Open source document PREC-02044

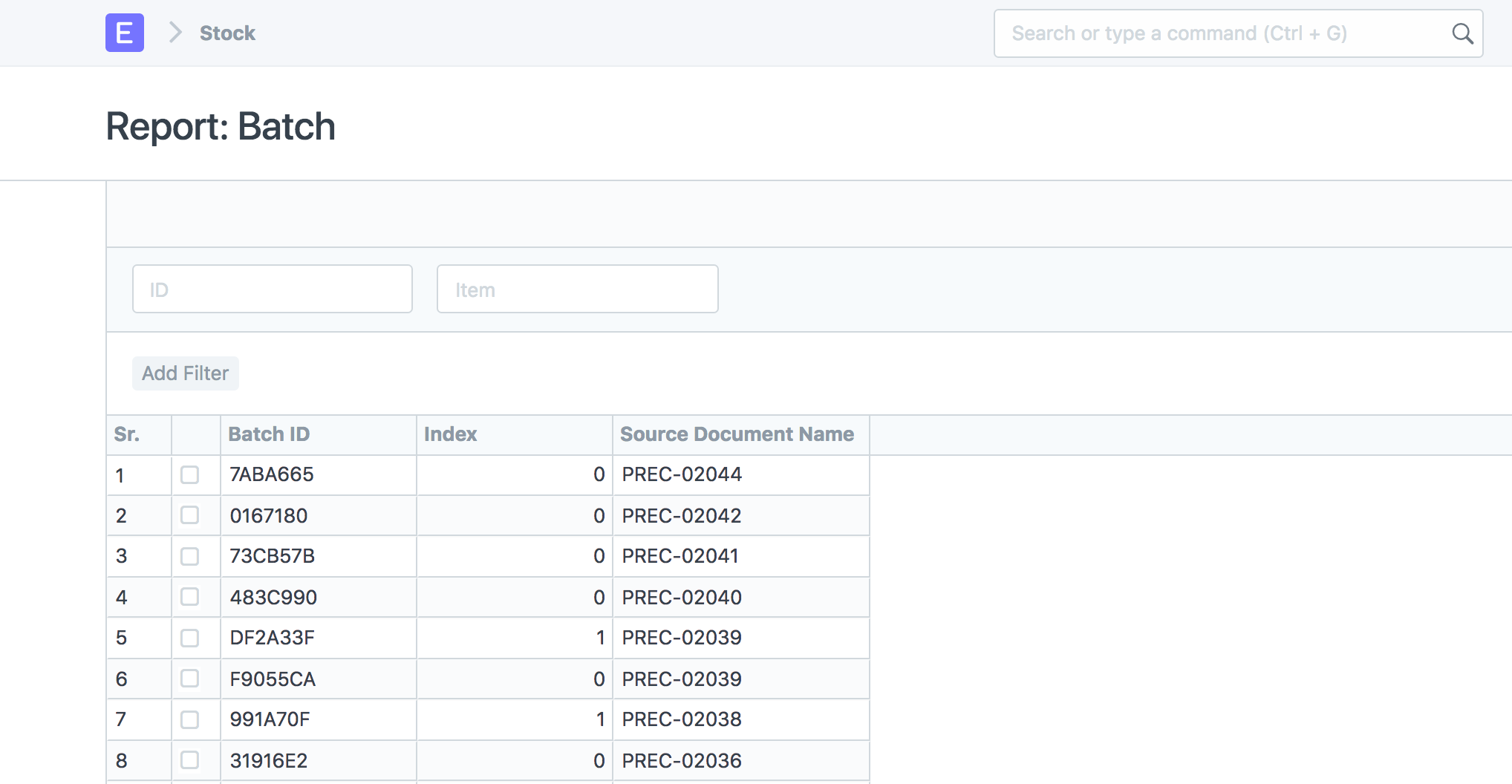tap(681, 474)
